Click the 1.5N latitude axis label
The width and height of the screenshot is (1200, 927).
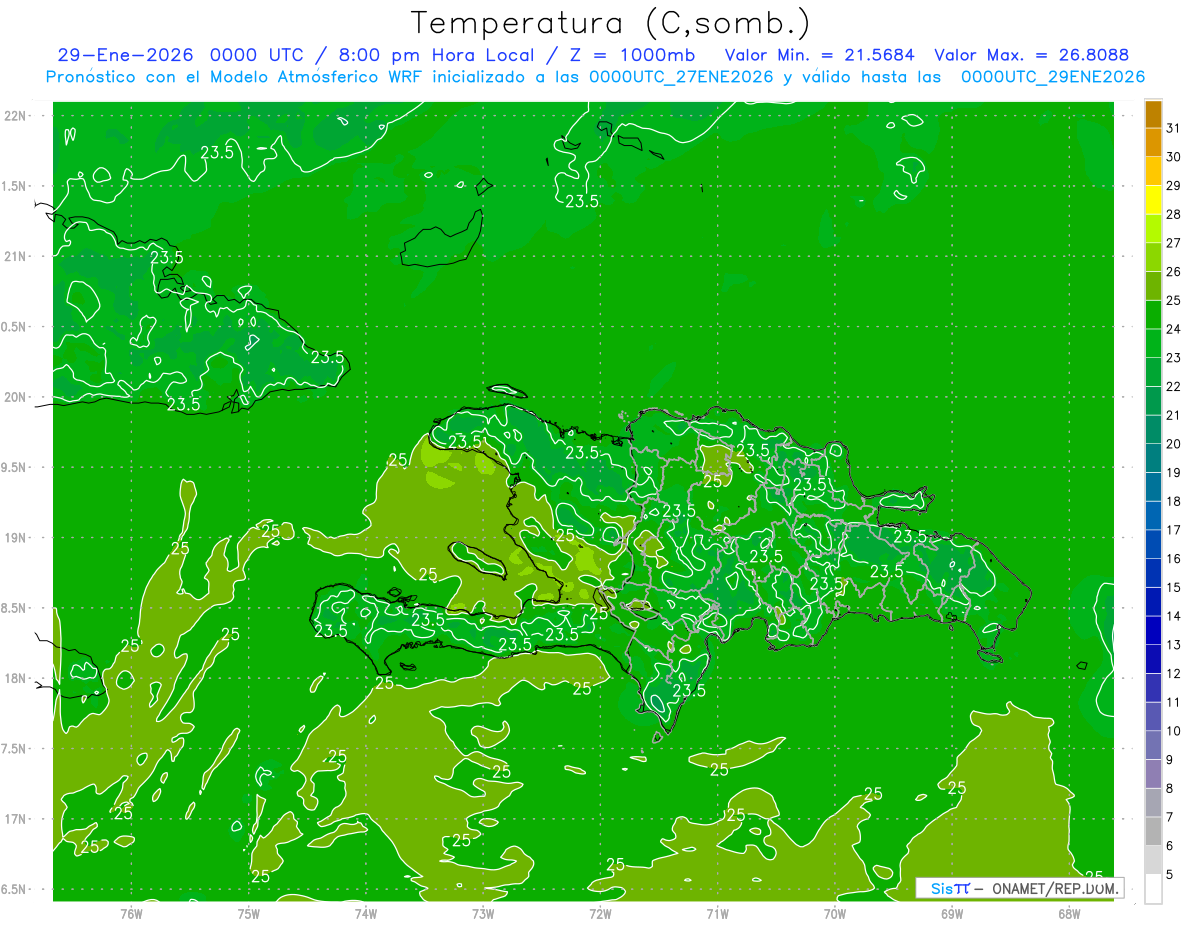15,186
